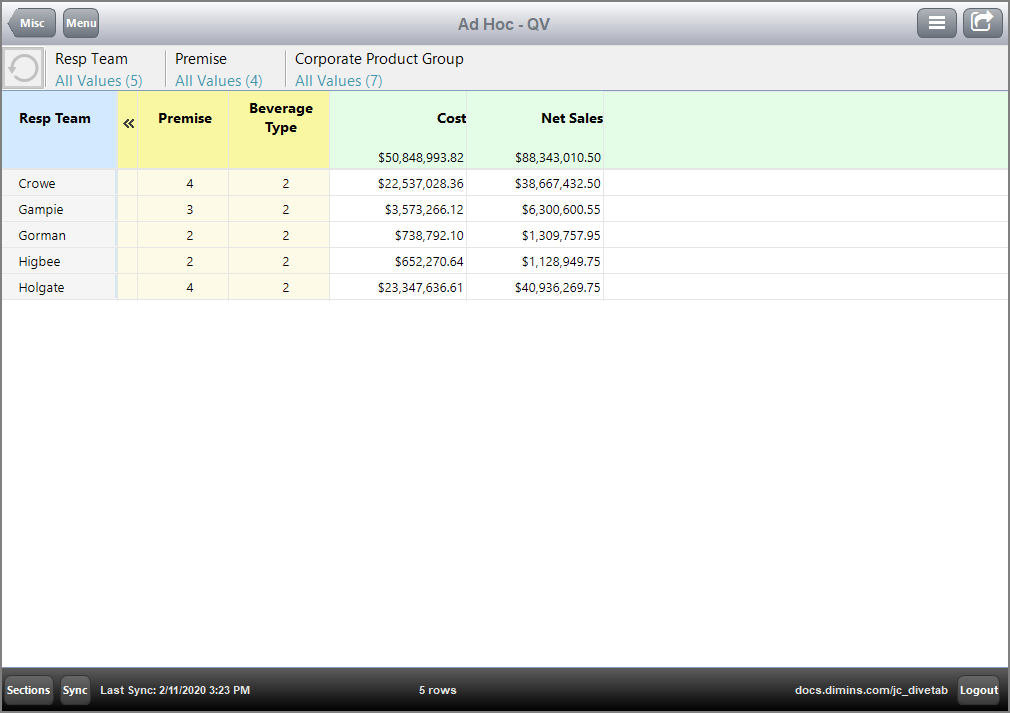Log out of the application
This screenshot has width=1010, height=713.
click(978, 690)
